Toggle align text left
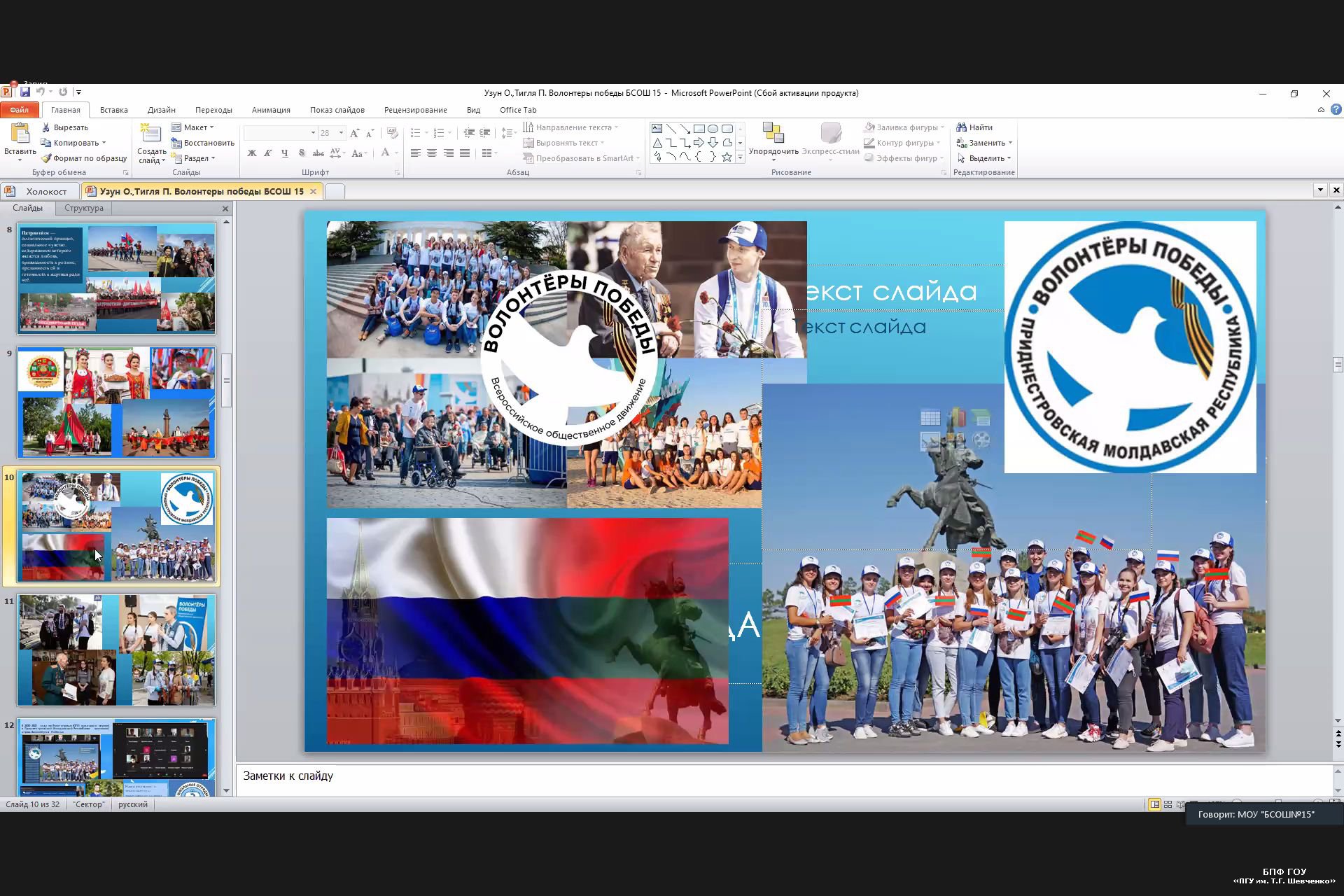 pyautogui.click(x=416, y=153)
